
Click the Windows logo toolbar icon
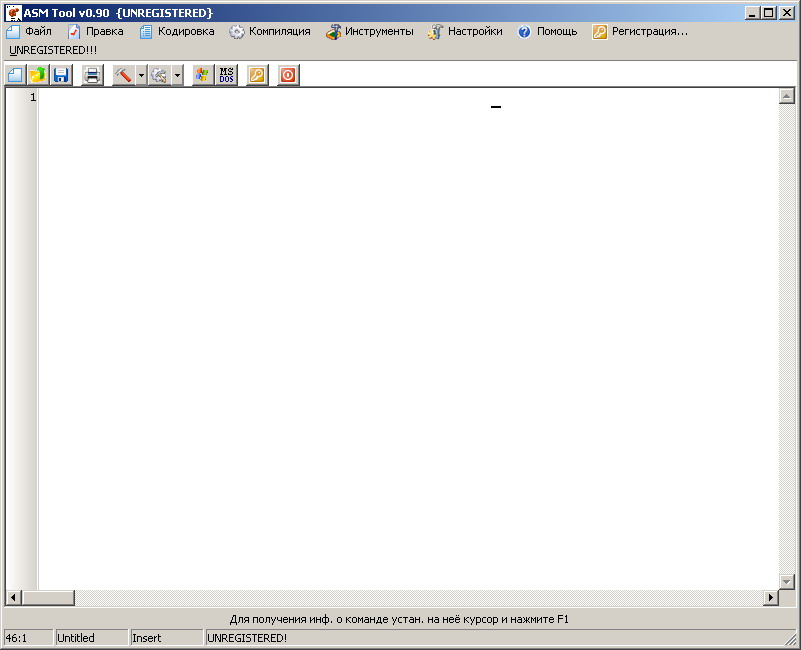pos(203,75)
